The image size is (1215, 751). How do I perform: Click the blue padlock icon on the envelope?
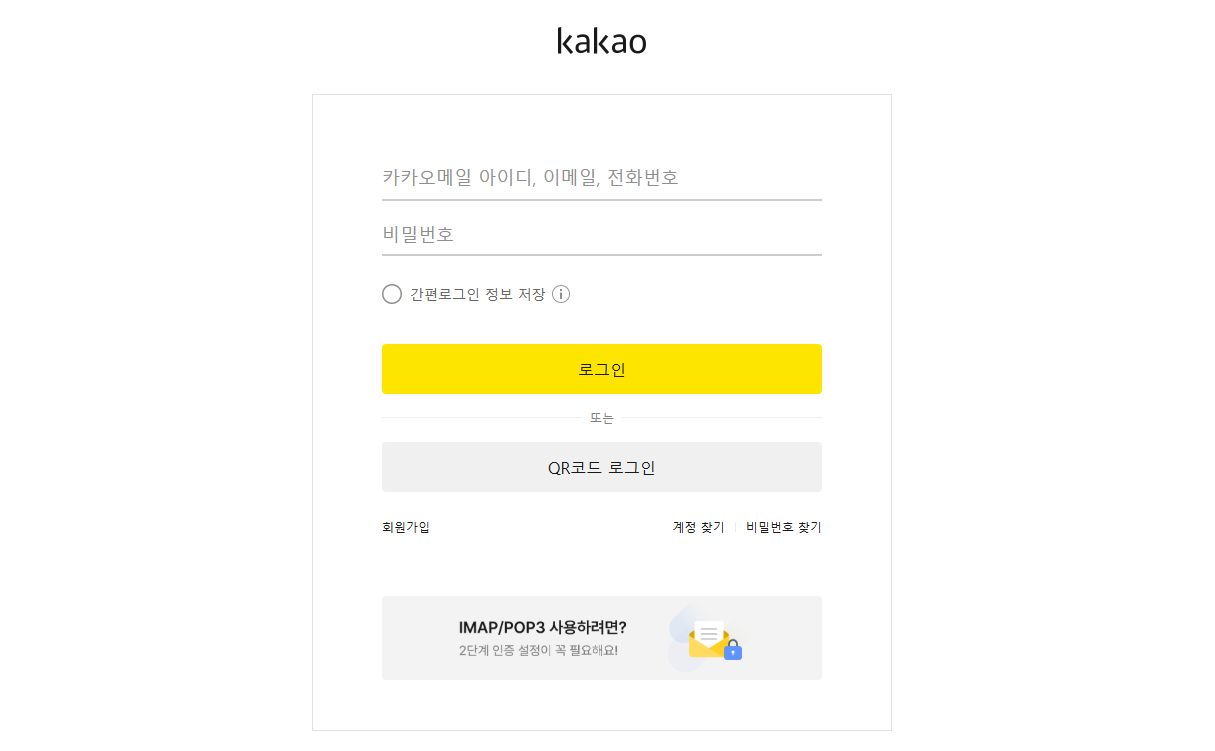pyautogui.click(x=733, y=650)
